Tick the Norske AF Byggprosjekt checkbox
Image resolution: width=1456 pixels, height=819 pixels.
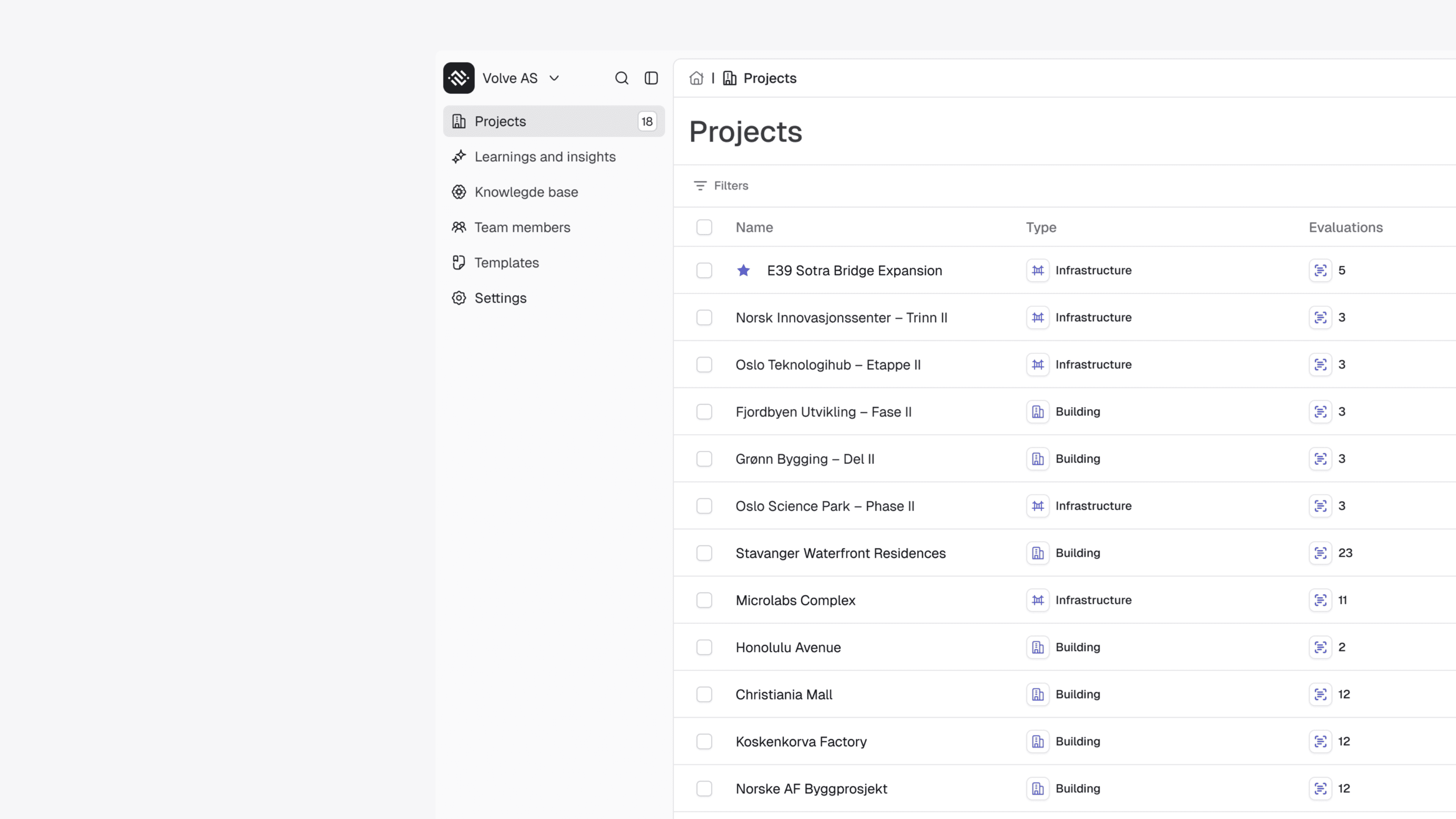[704, 789]
